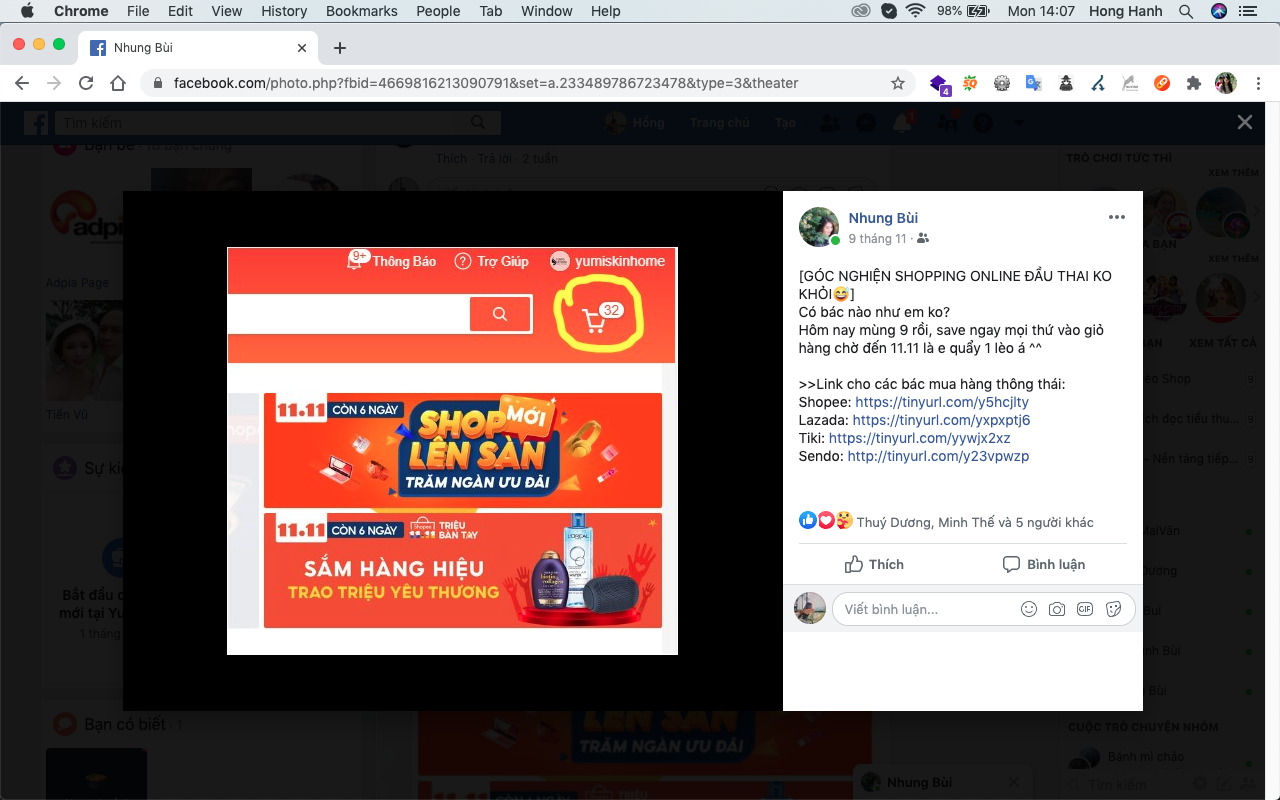Open the gear extension icon

pos(1002,83)
